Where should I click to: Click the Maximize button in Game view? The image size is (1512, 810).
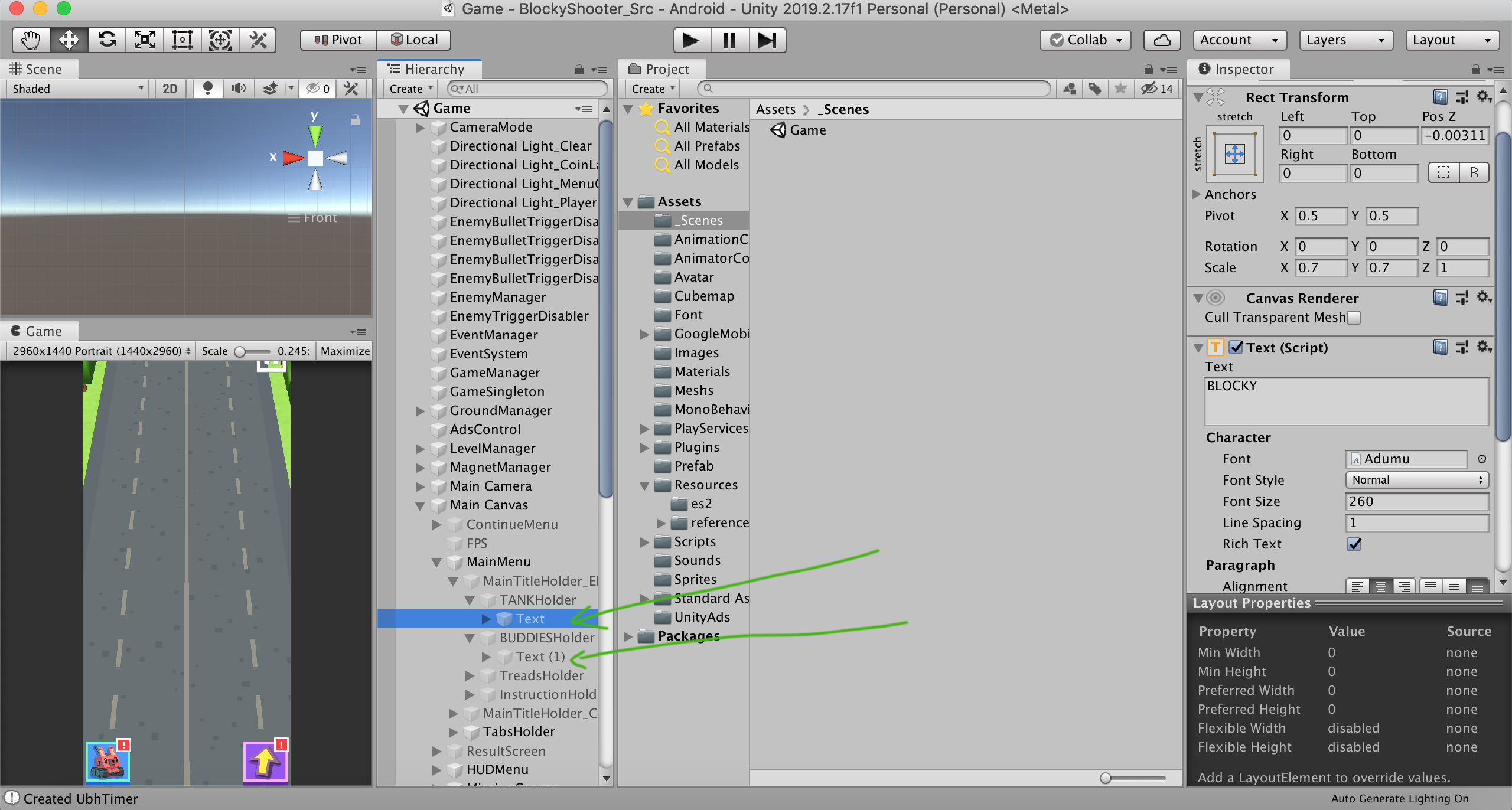click(344, 351)
